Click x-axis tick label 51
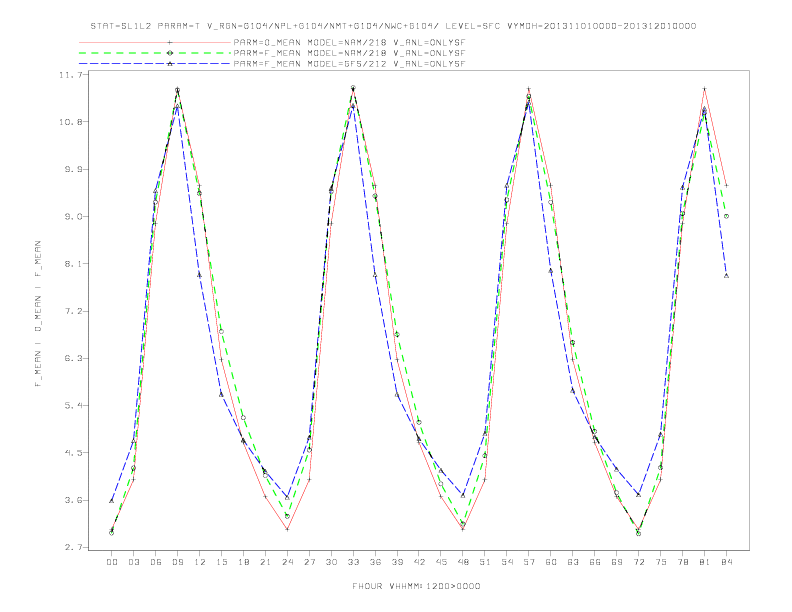This screenshot has width=792, height=612. pyautogui.click(x=485, y=562)
